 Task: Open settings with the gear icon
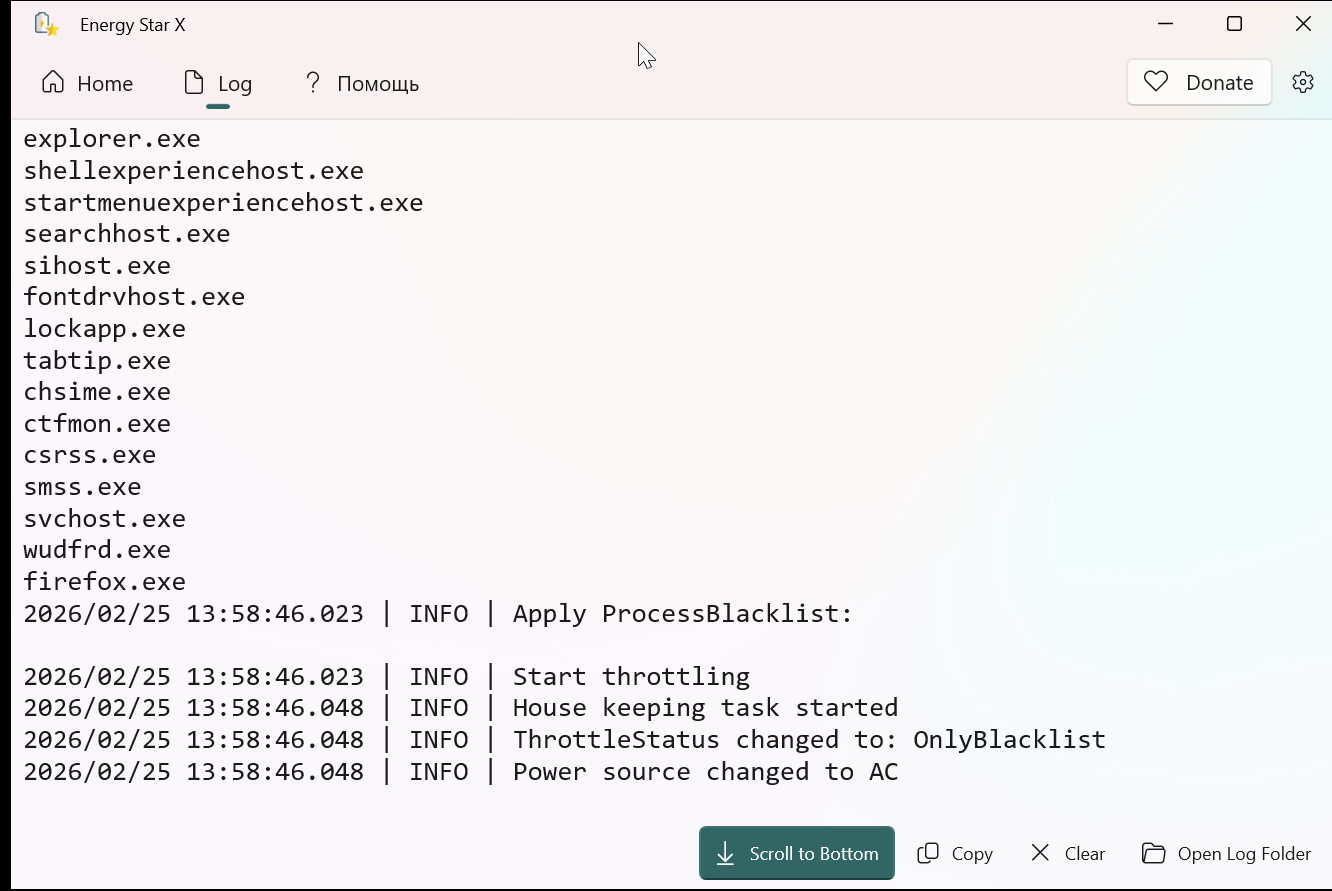(1302, 83)
